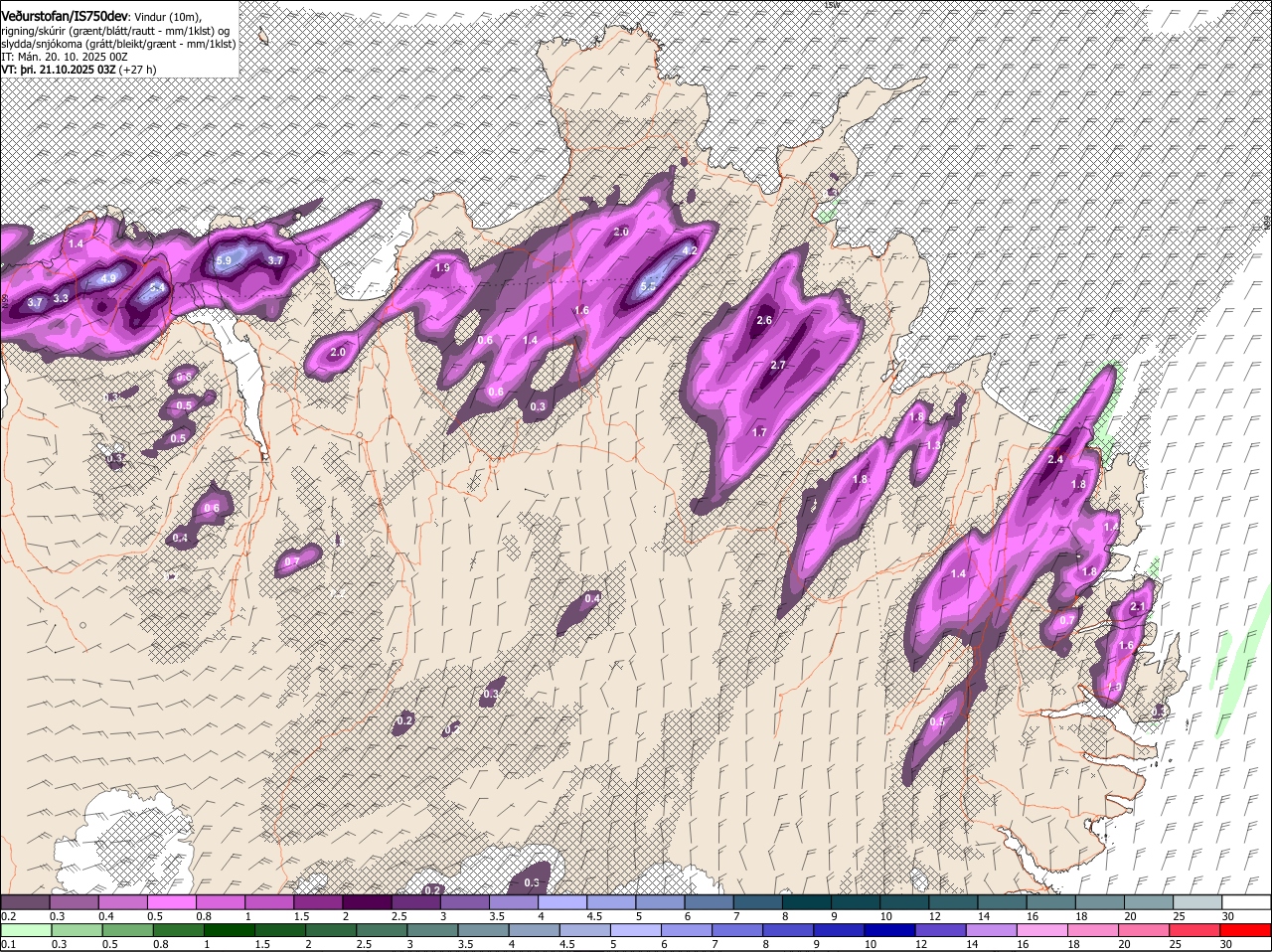Click the 'slydda/snjókoma' legend description line
Image resolution: width=1272 pixels, height=952 pixels.
point(118,44)
